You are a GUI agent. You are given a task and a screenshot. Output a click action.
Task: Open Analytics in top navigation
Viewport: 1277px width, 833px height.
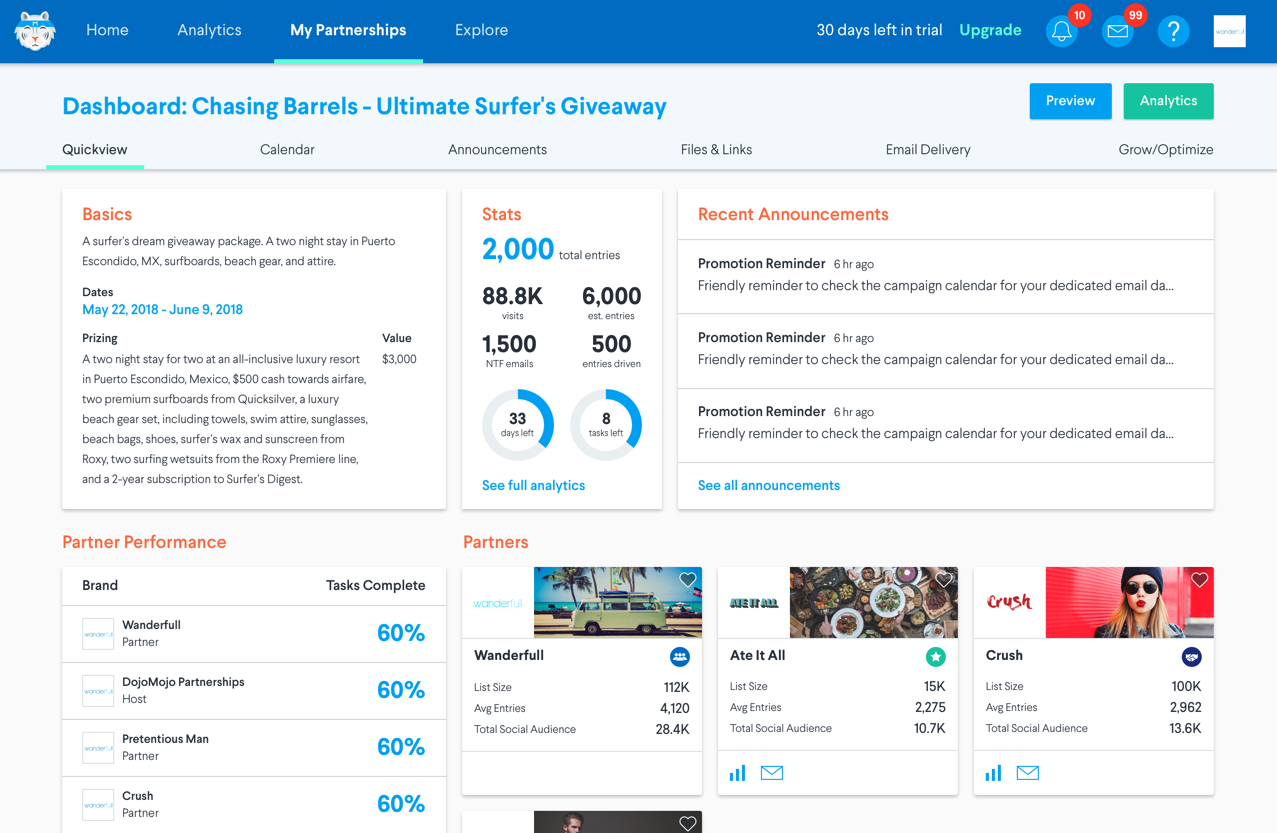[x=209, y=30]
